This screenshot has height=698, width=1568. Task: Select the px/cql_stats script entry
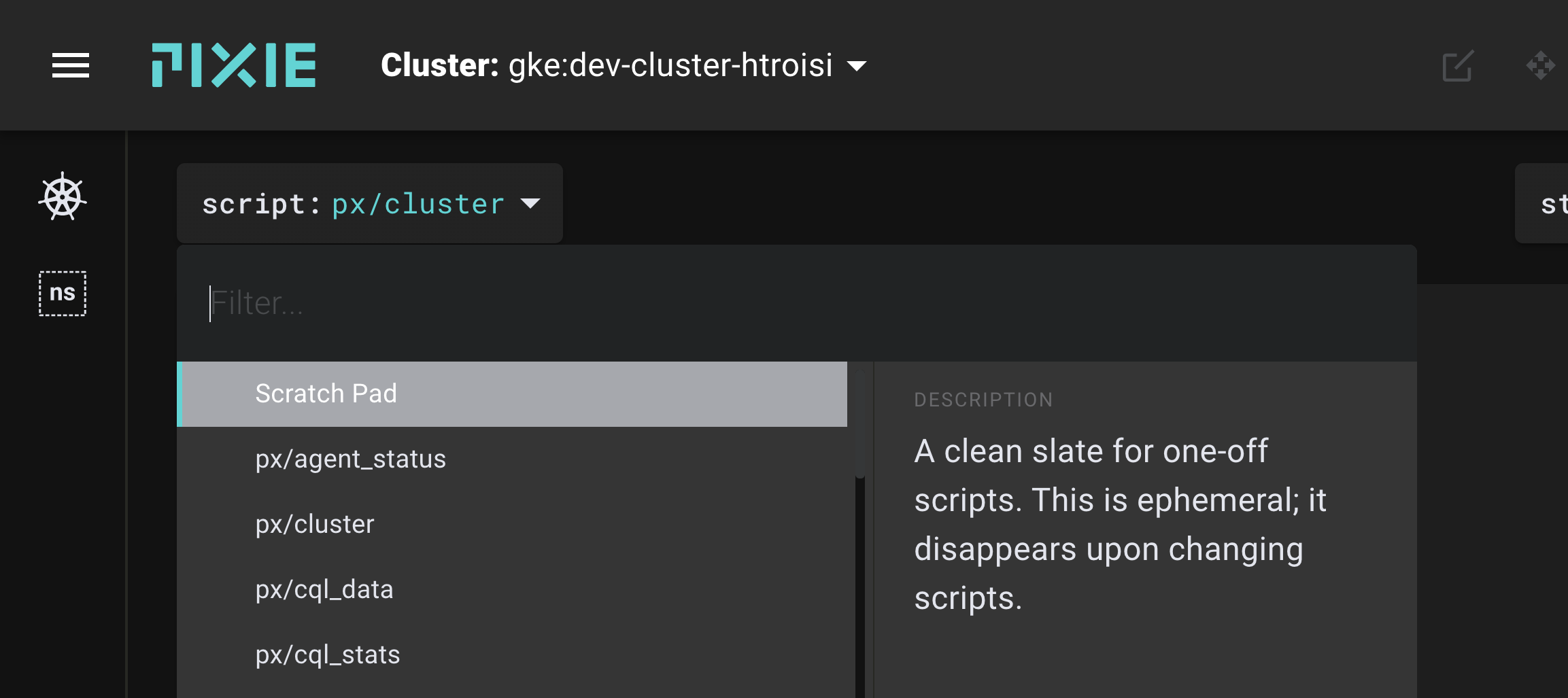pos(328,655)
